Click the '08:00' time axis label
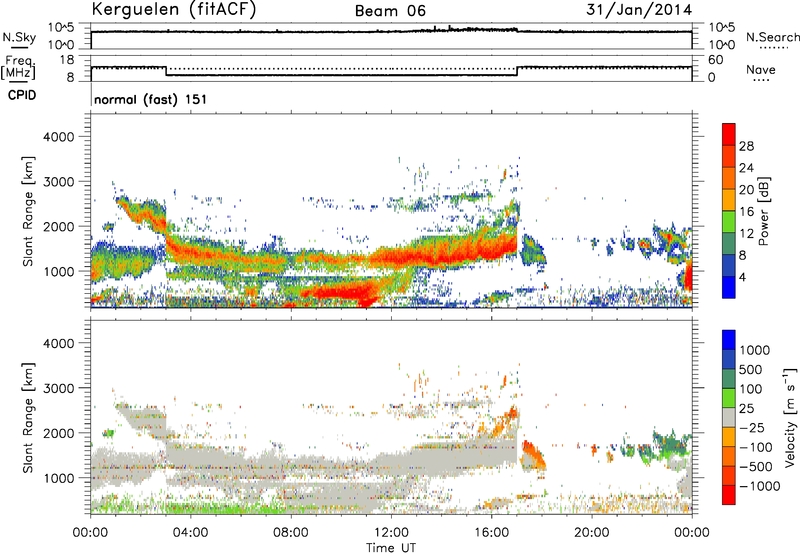 point(291,533)
